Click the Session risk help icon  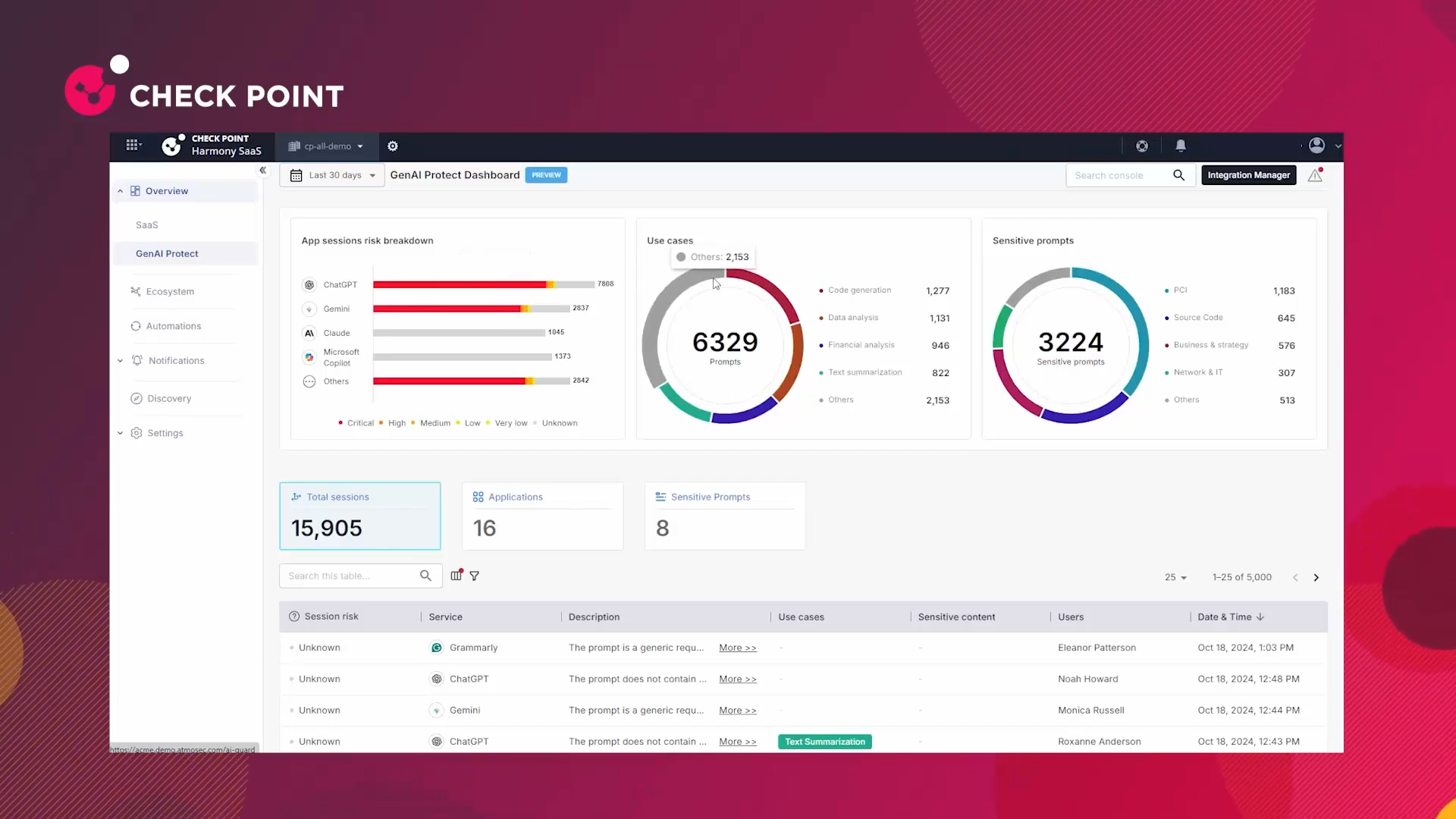(294, 617)
